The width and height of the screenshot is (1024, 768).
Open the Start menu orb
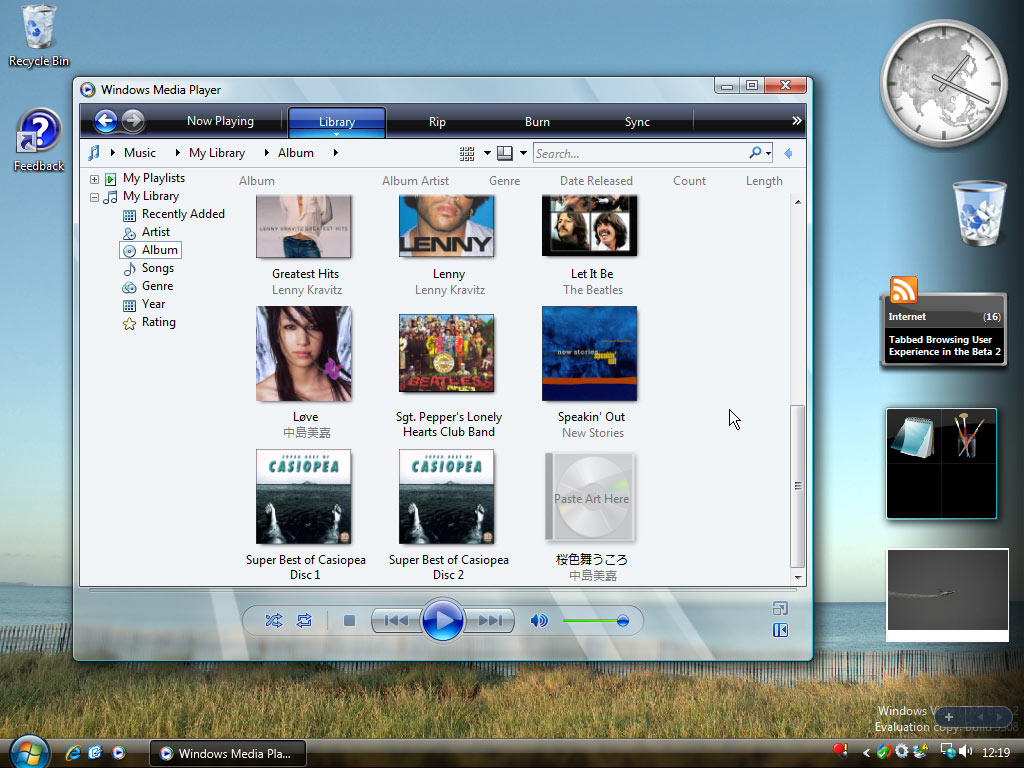pyautogui.click(x=29, y=752)
